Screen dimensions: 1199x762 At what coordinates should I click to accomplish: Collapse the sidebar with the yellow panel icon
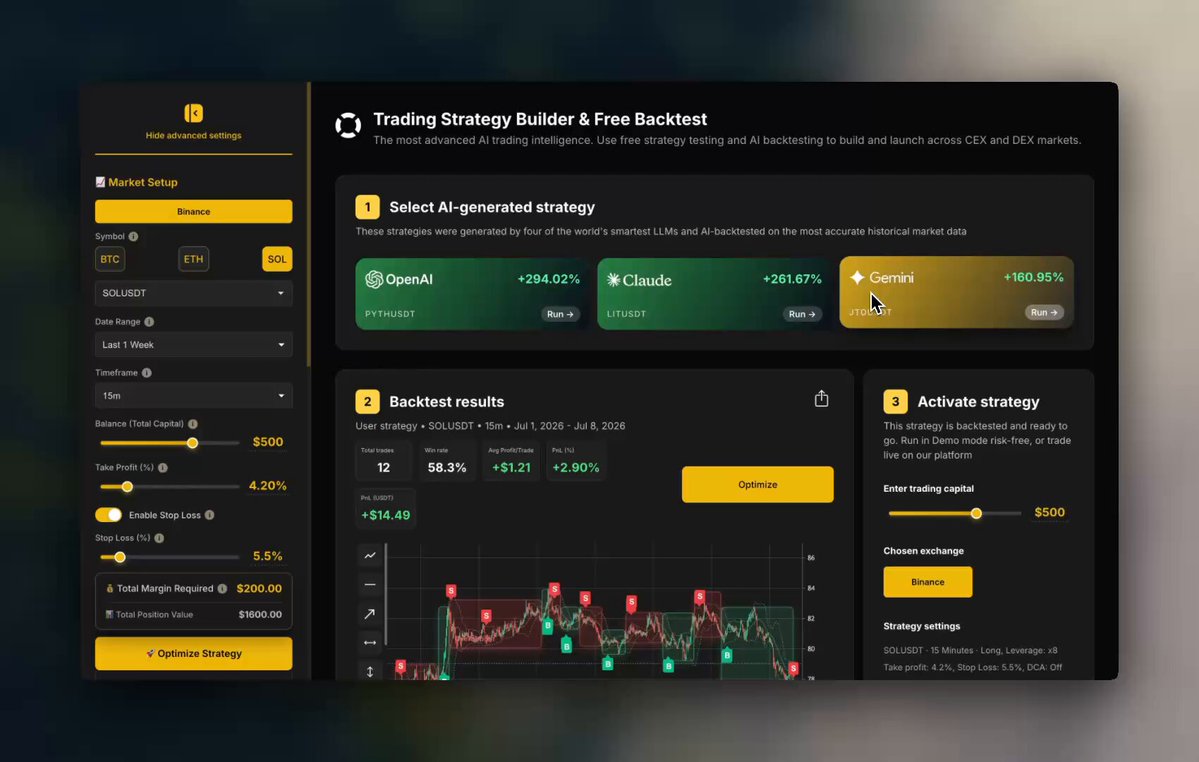[193, 113]
